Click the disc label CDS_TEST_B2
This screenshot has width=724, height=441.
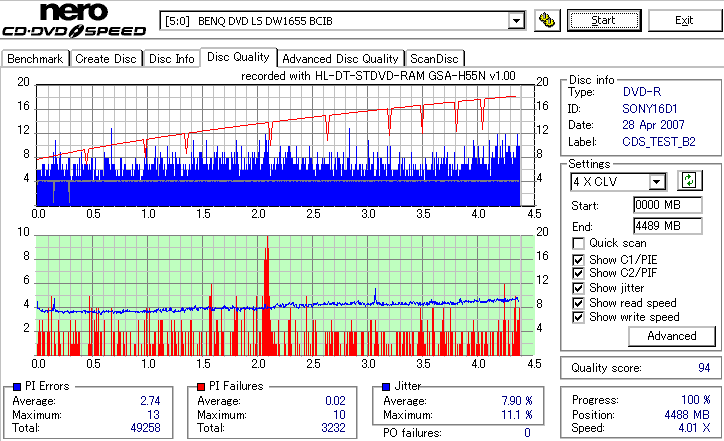click(659, 142)
